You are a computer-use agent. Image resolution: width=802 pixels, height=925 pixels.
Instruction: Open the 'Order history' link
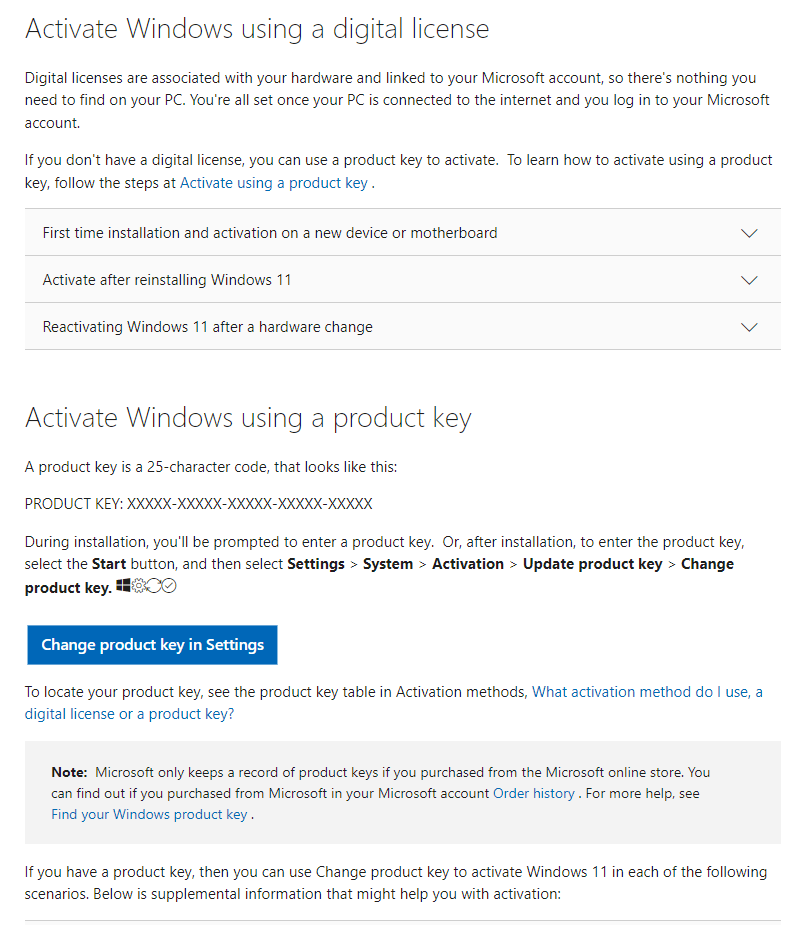[x=534, y=793]
